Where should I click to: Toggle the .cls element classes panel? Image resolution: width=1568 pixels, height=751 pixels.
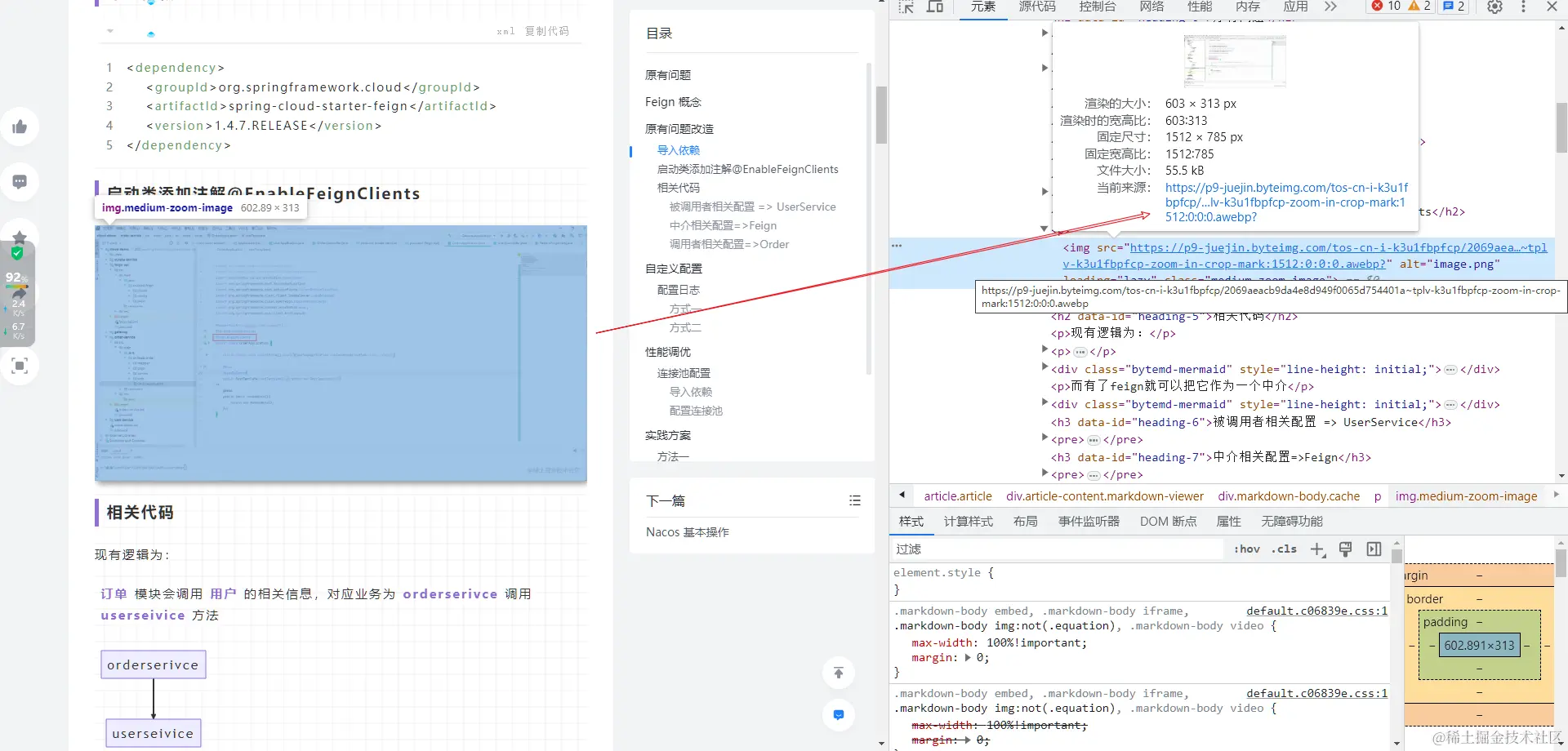pos(1284,549)
